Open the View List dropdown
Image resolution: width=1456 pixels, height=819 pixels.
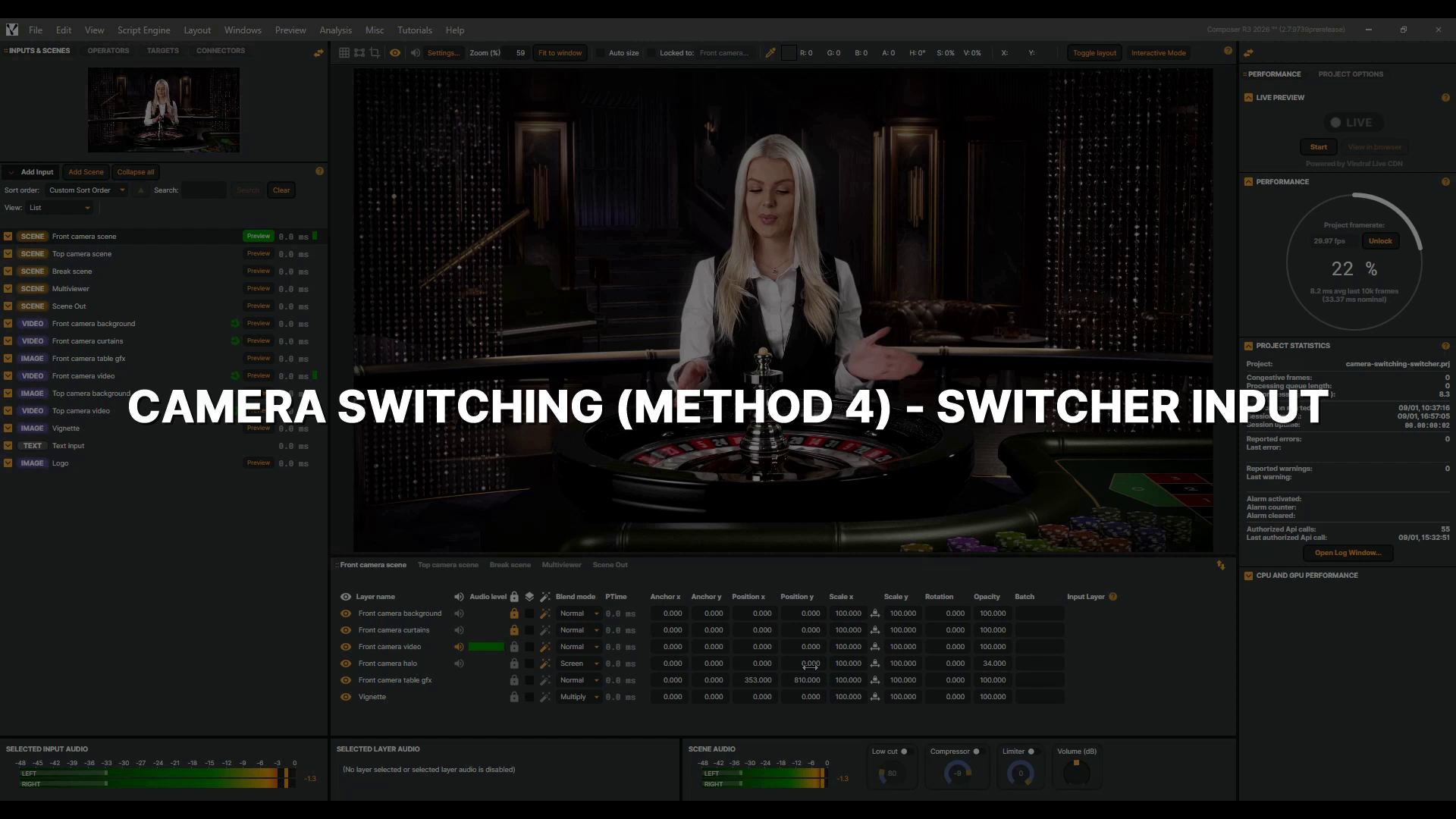coord(59,208)
